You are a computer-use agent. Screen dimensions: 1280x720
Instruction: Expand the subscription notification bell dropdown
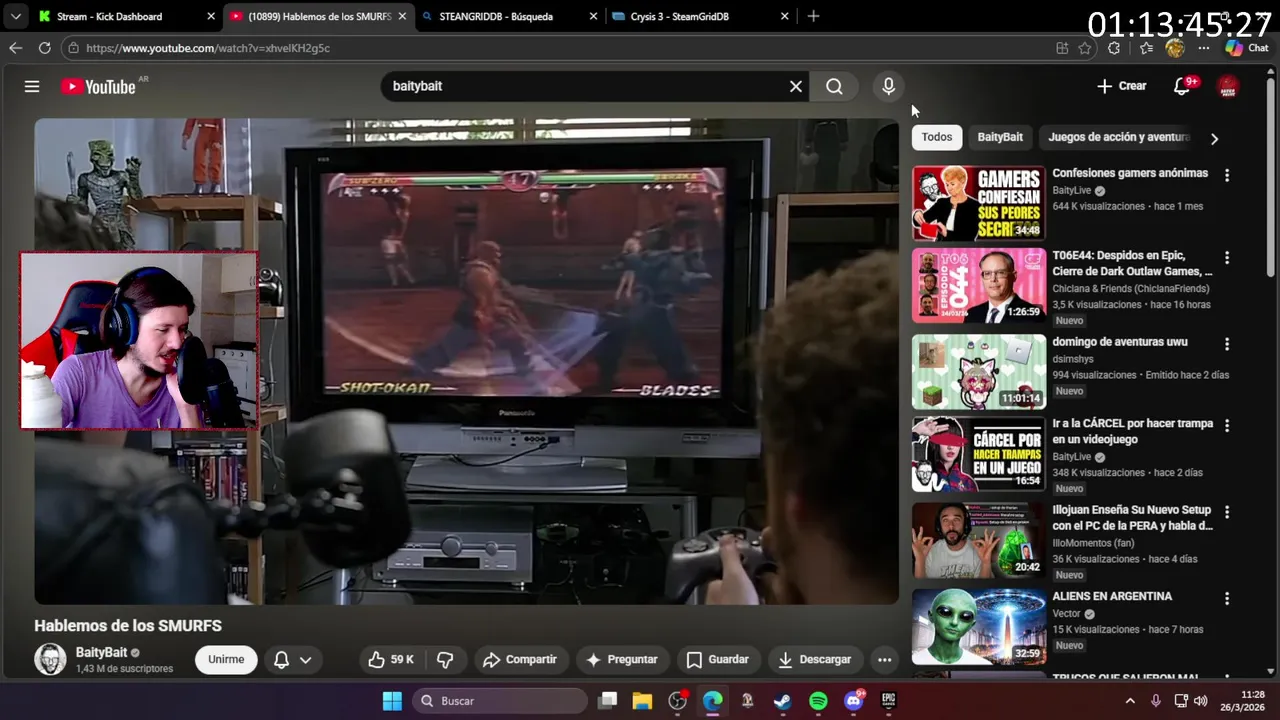click(x=293, y=660)
